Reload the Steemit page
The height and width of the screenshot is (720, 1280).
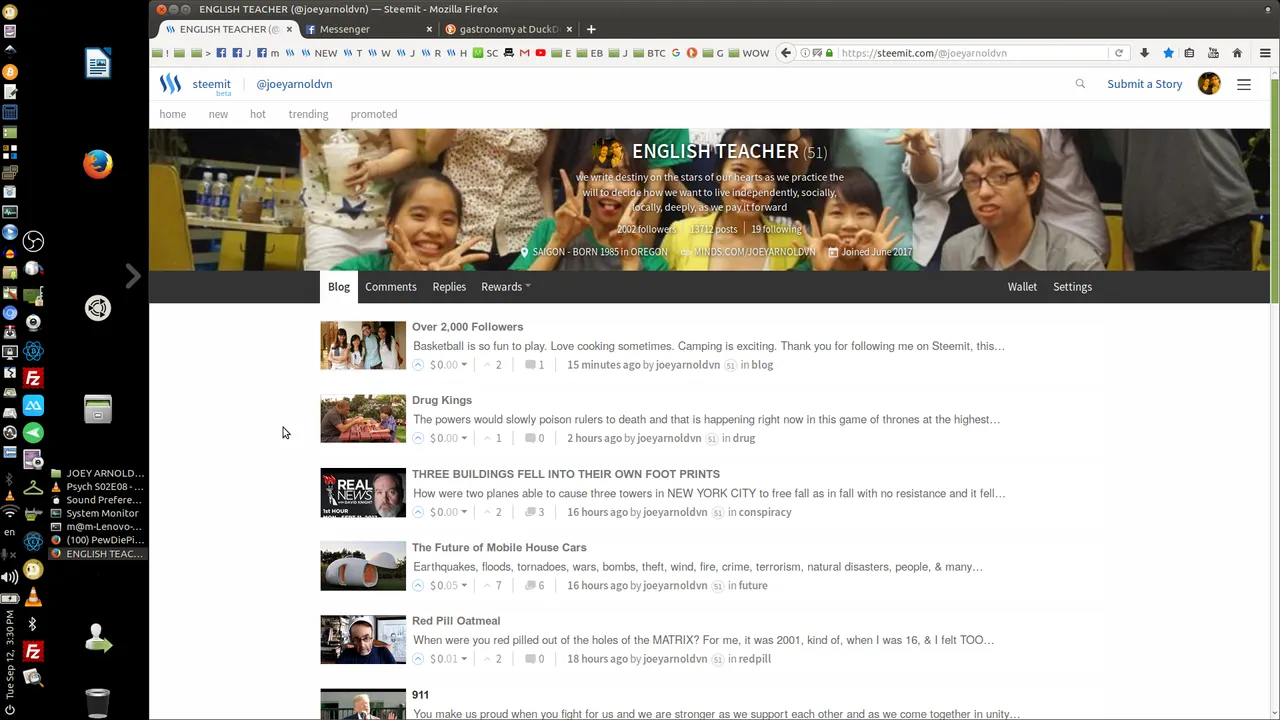click(1119, 53)
